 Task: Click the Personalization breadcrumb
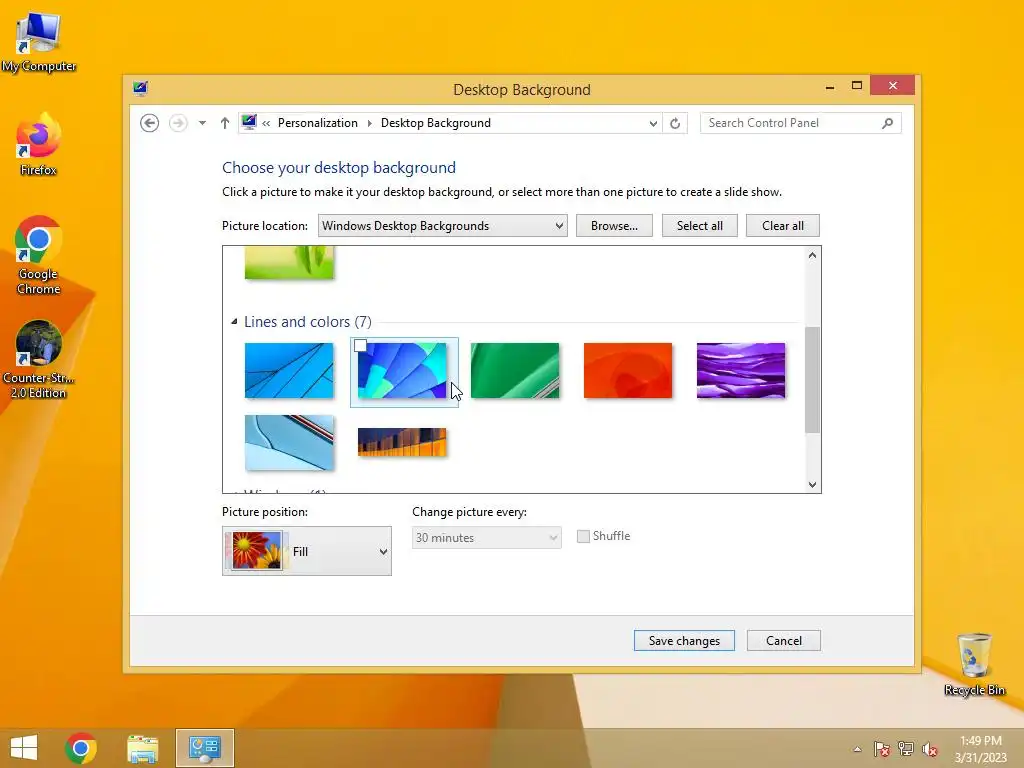tap(317, 123)
